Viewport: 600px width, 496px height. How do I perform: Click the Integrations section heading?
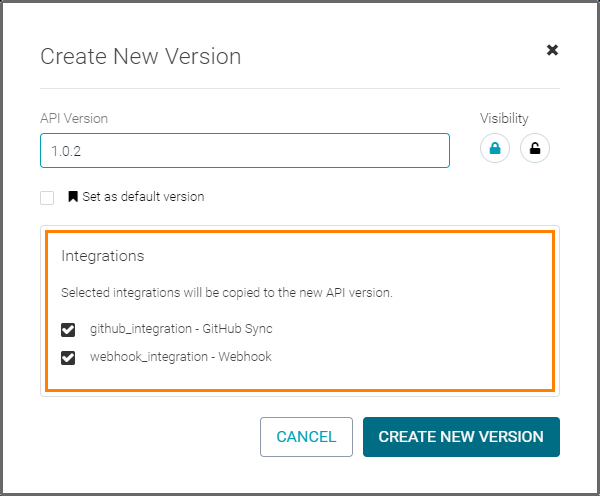(x=103, y=256)
